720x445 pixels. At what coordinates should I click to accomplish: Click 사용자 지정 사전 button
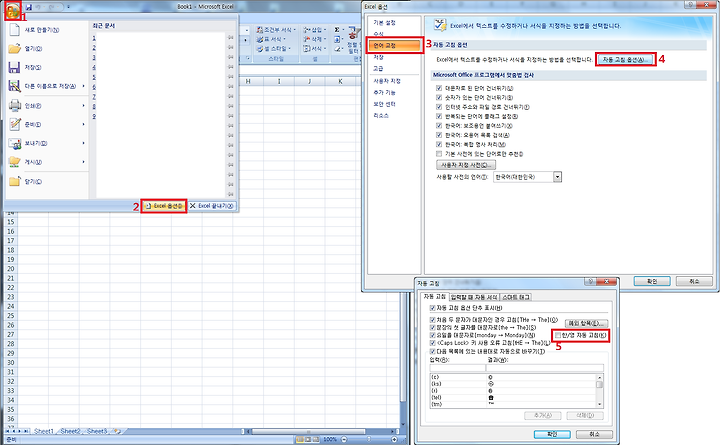coord(466,165)
